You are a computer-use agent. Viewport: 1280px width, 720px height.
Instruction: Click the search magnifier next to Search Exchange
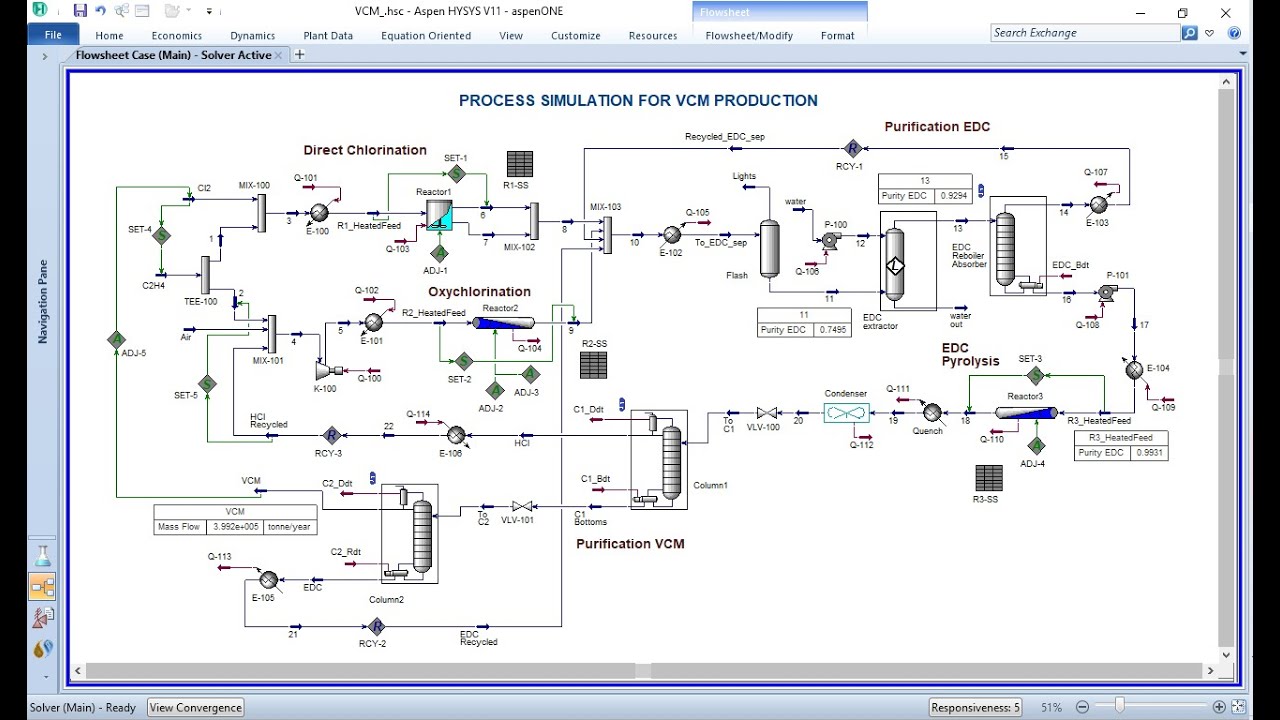click(1189, 33)
